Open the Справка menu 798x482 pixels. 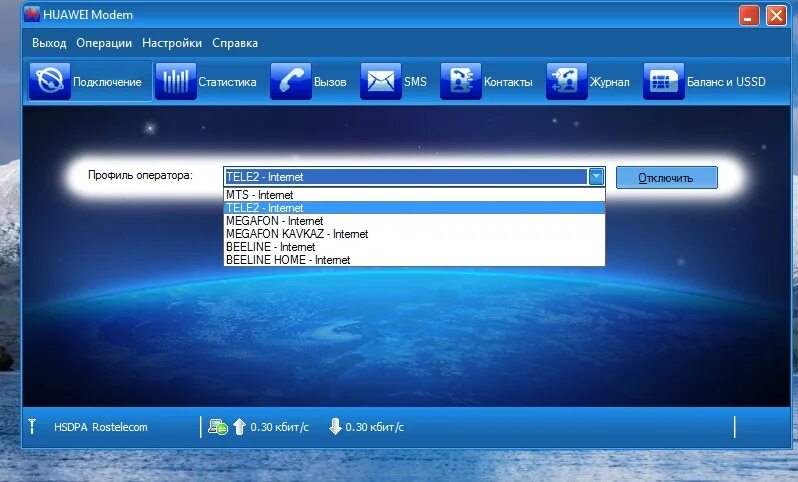(x=235, y=43)
